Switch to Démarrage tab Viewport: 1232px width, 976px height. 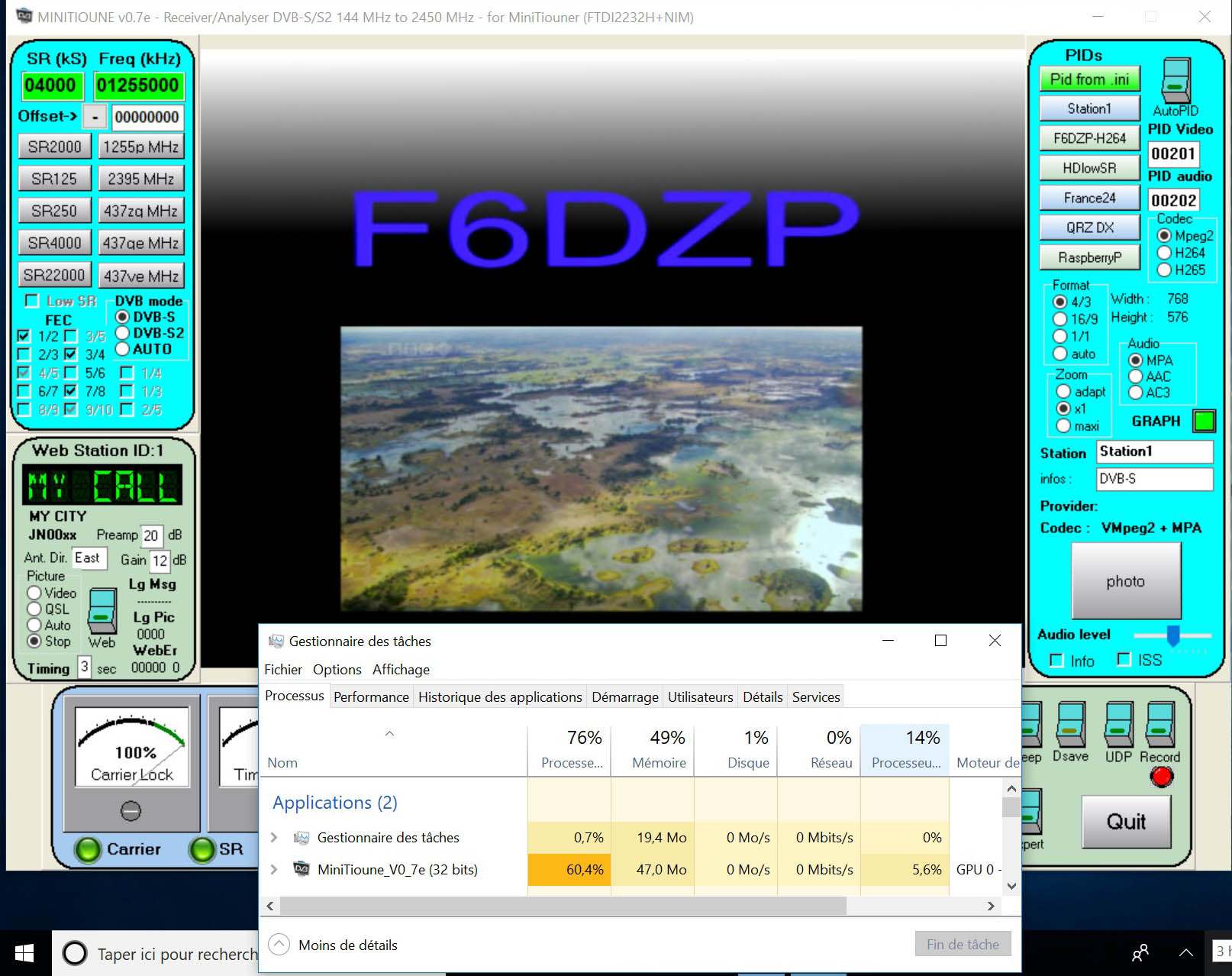[x=625, y=696]
